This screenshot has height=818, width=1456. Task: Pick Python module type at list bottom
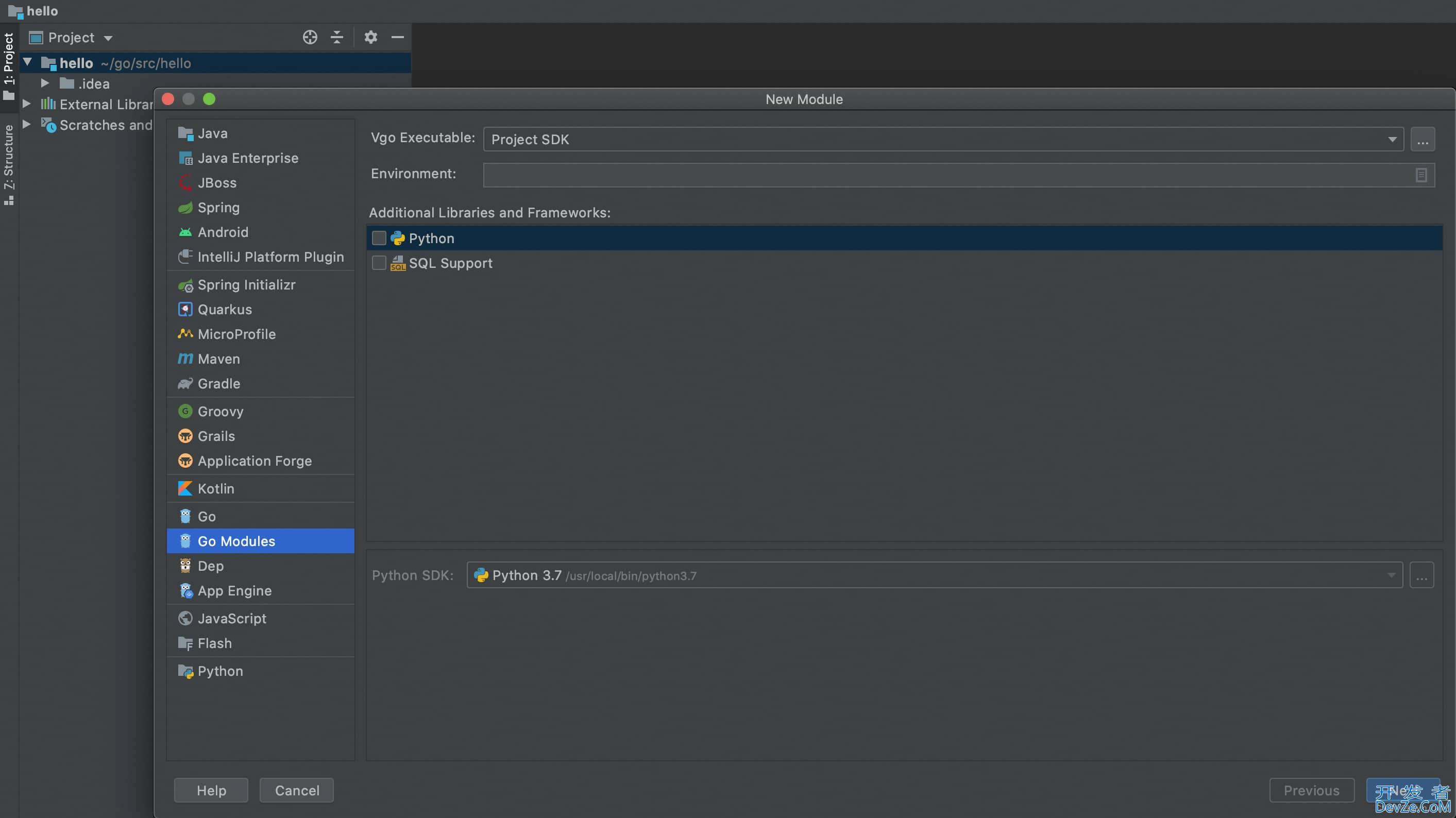coord(261,671)
